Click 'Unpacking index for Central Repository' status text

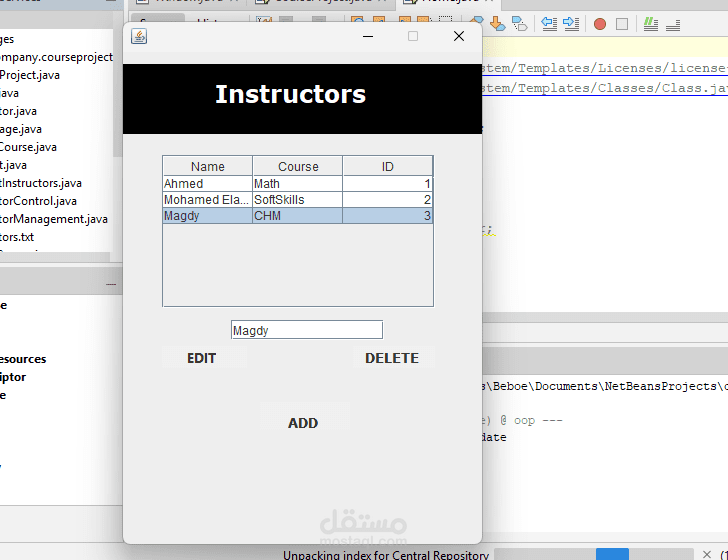point(386,555)
